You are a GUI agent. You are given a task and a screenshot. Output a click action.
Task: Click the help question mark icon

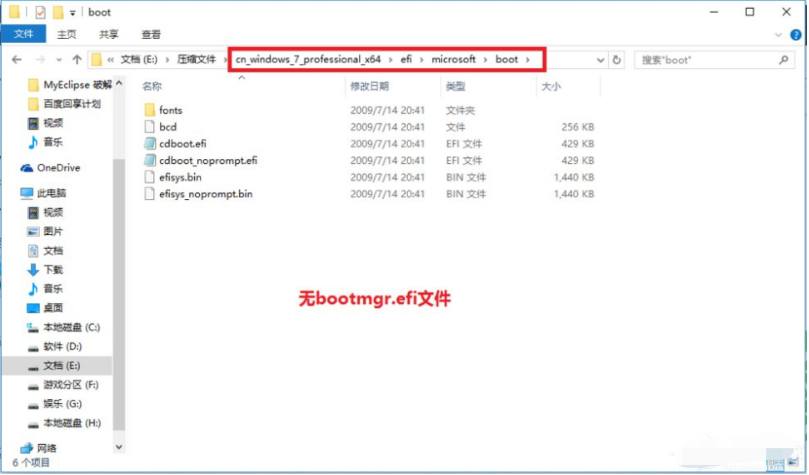pos(793,34)
